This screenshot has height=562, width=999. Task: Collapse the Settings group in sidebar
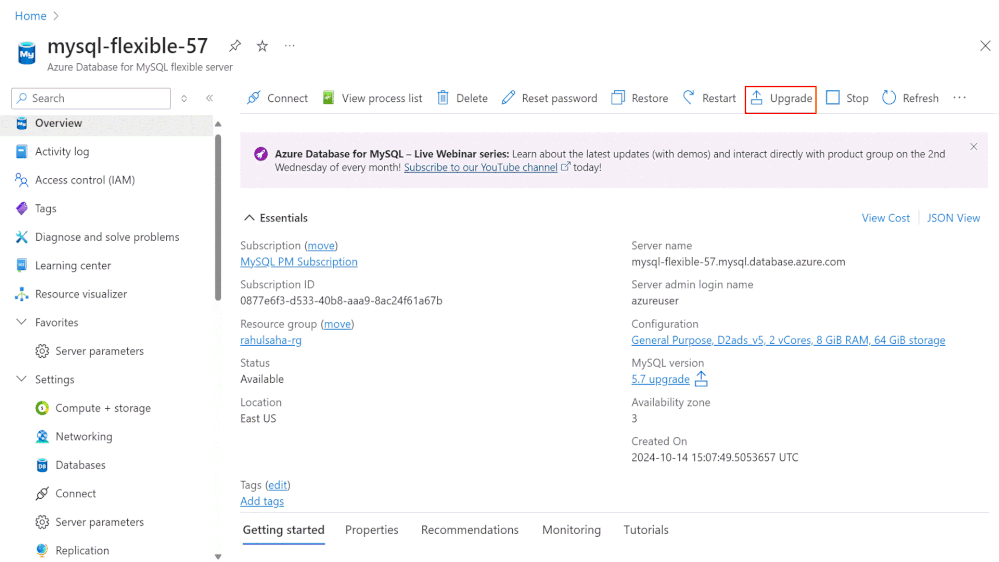pyautogui.click(x=22, y=380)
